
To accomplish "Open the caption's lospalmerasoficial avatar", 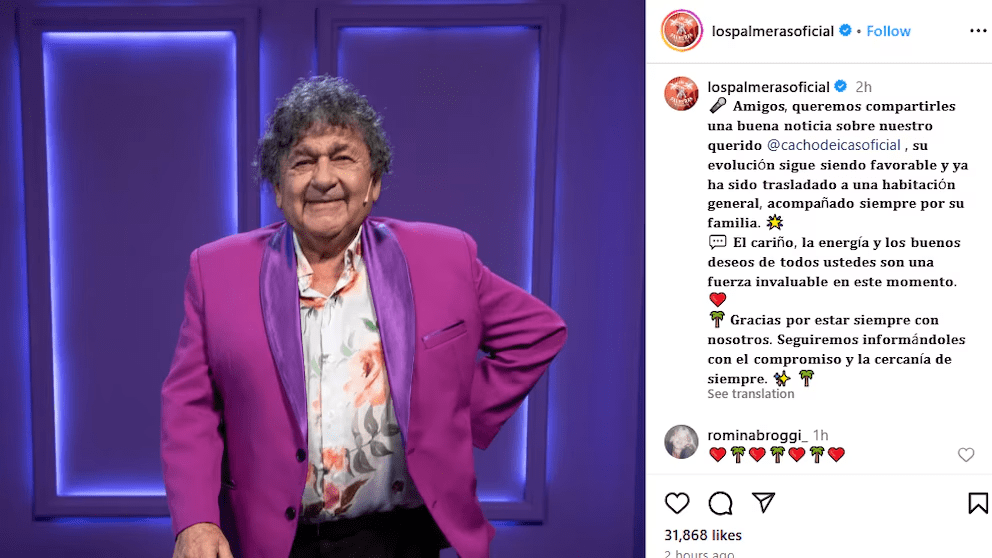I will point(681,94).
